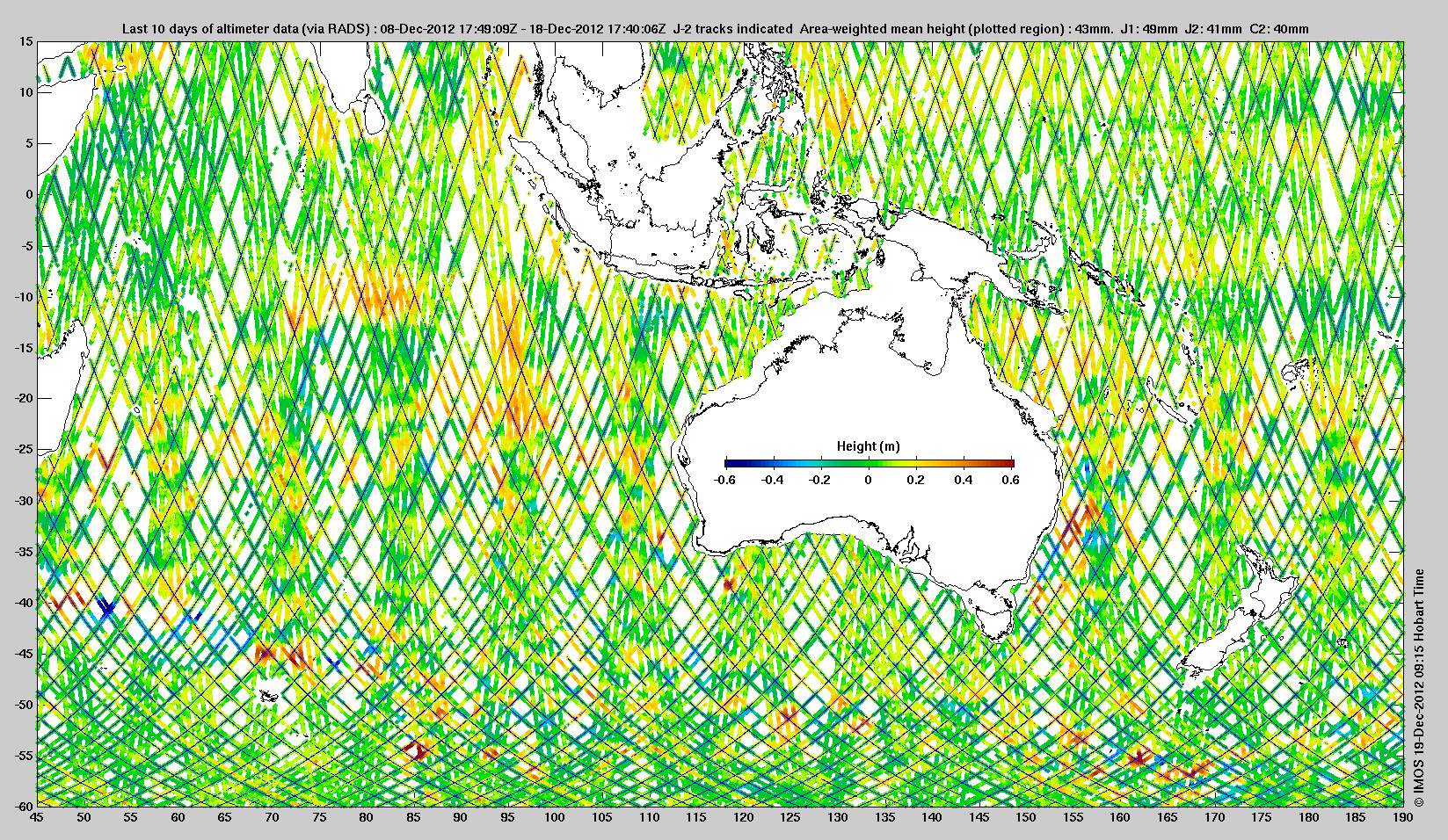
Task: Click longitude tick label "165"
Action: 1168,817
